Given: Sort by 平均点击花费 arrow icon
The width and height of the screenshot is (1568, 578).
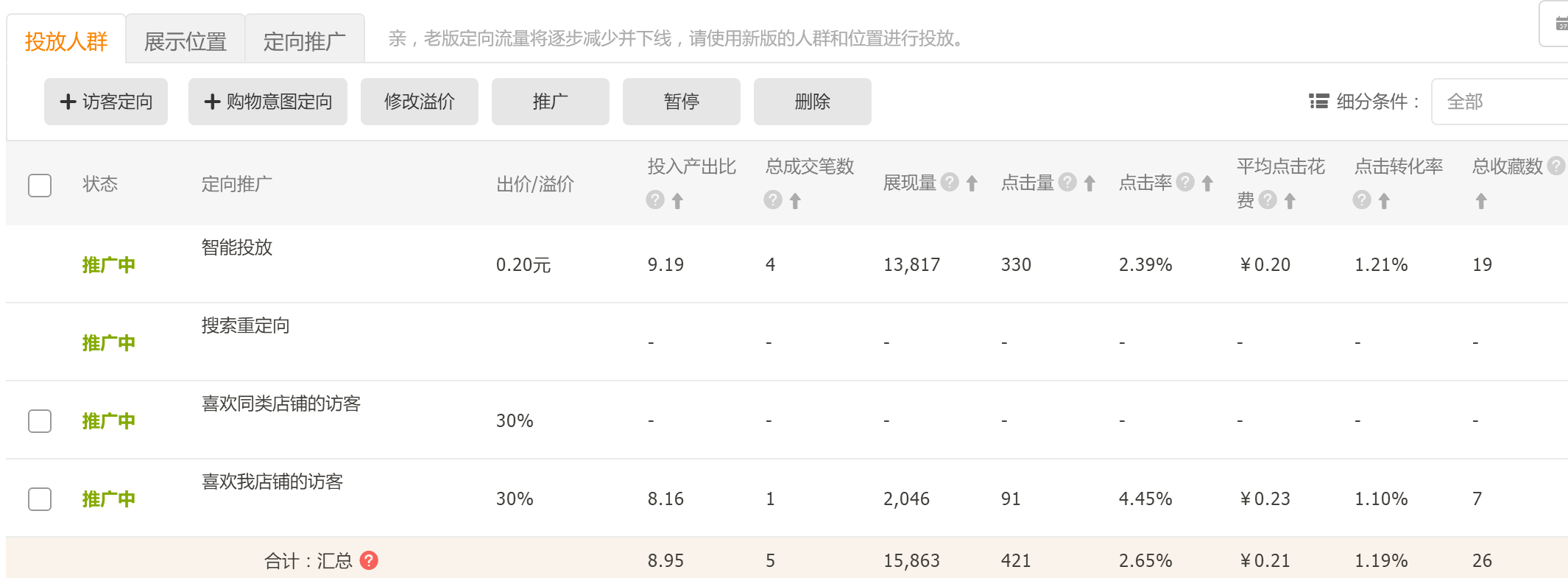Looking at the screenshot, I should click(1290, 201).
